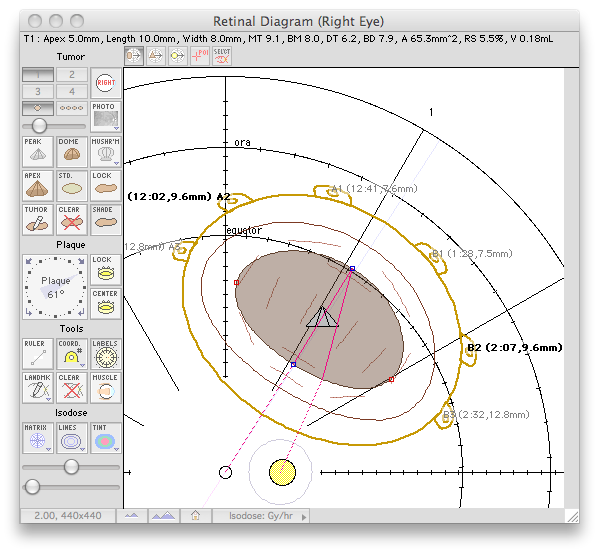Adjust the tumor slider under perimeter buttons

[x=39, y=125]
